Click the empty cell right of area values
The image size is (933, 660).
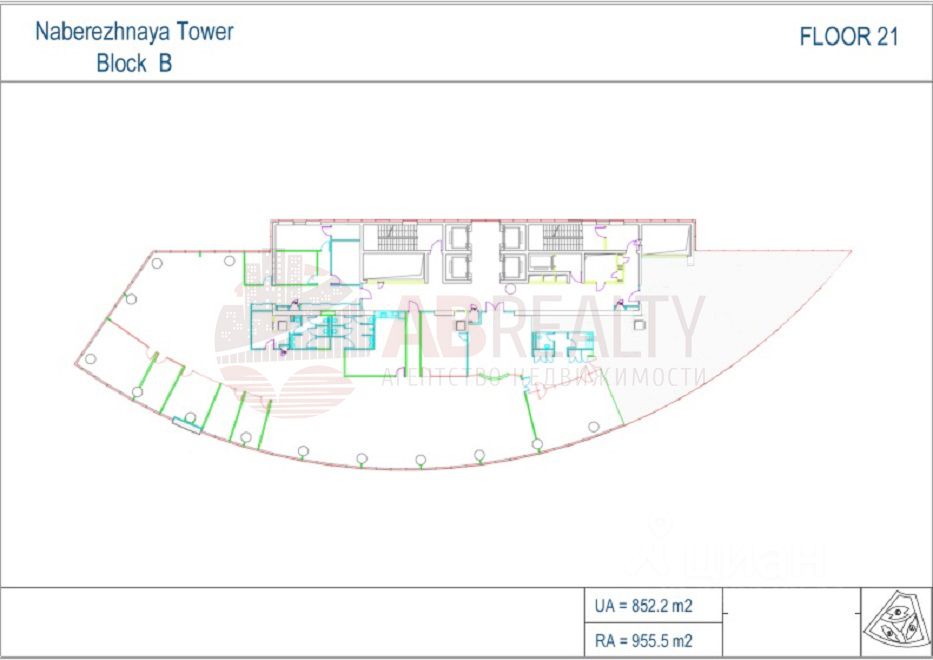(x=790, y=623)
